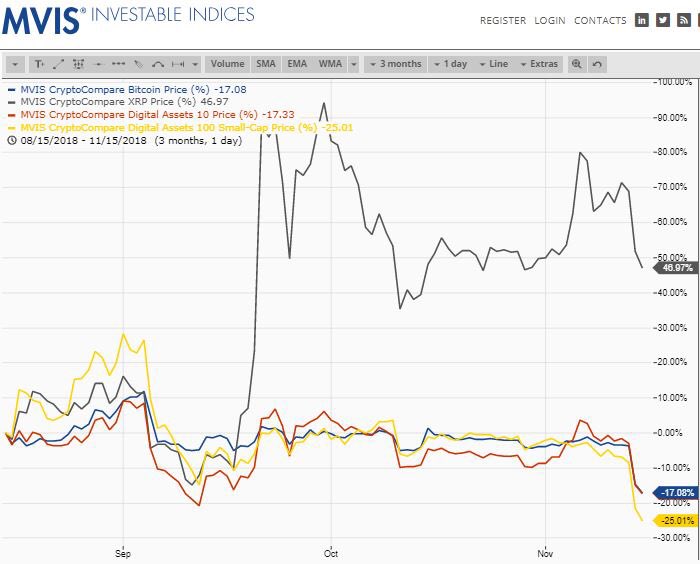Viewport: 700px width, 564px height.
Task: Open the 1 day interval dropdown
Action: click(450, 64)
